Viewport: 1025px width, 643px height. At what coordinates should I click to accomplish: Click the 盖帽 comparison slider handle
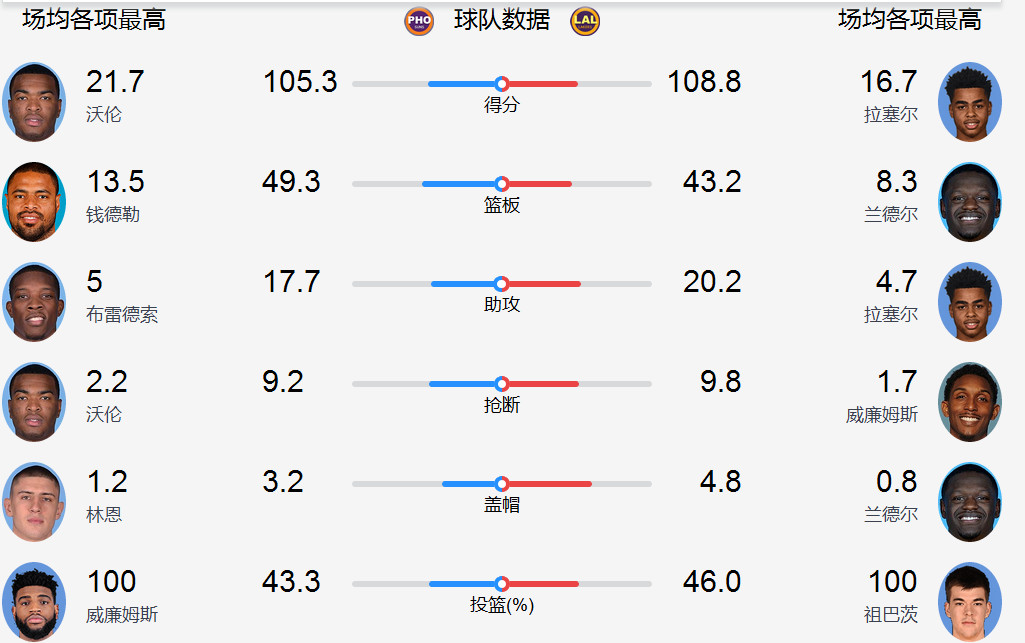coord(502,484)
